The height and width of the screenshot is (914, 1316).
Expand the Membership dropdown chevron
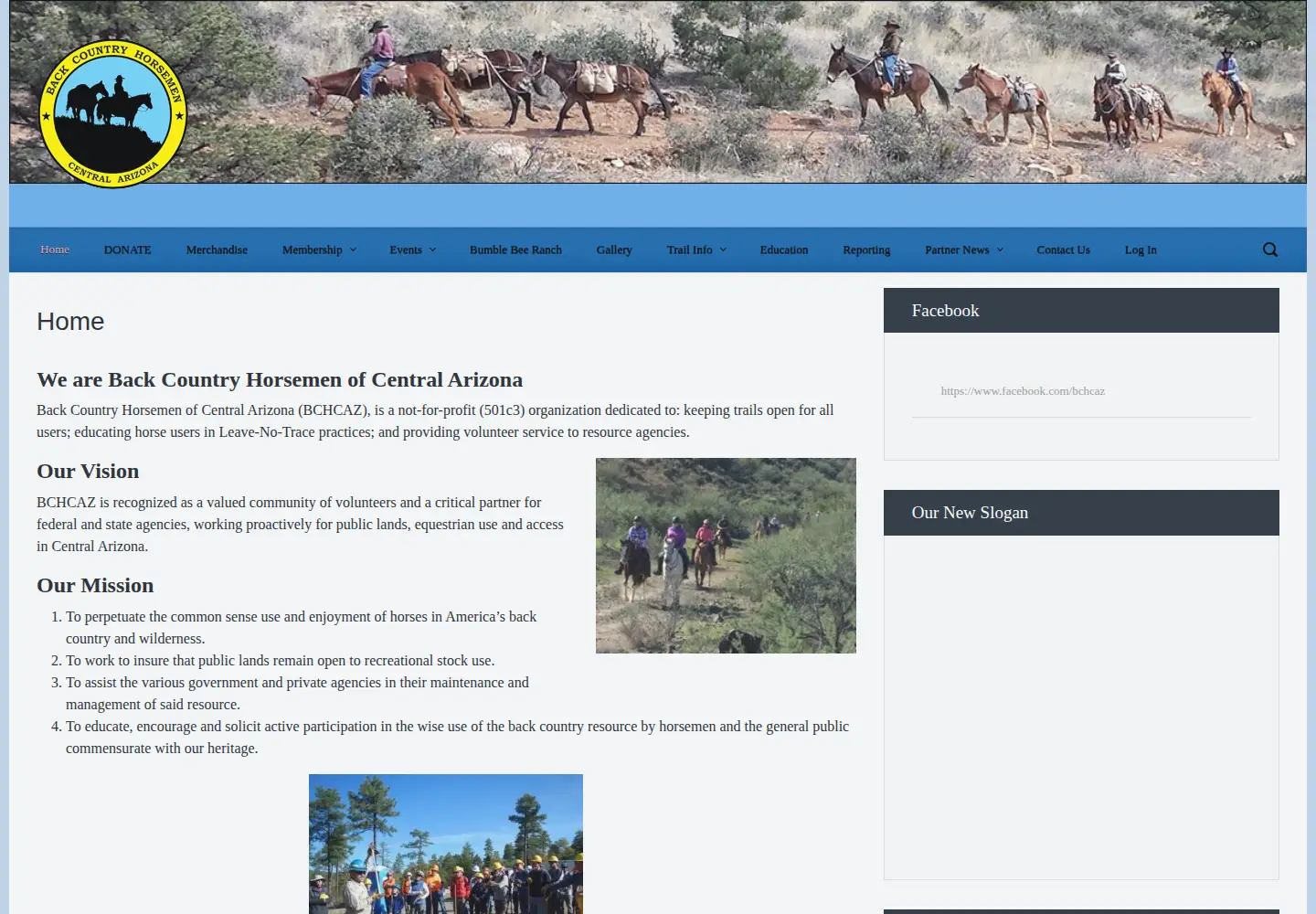[354, 250]
